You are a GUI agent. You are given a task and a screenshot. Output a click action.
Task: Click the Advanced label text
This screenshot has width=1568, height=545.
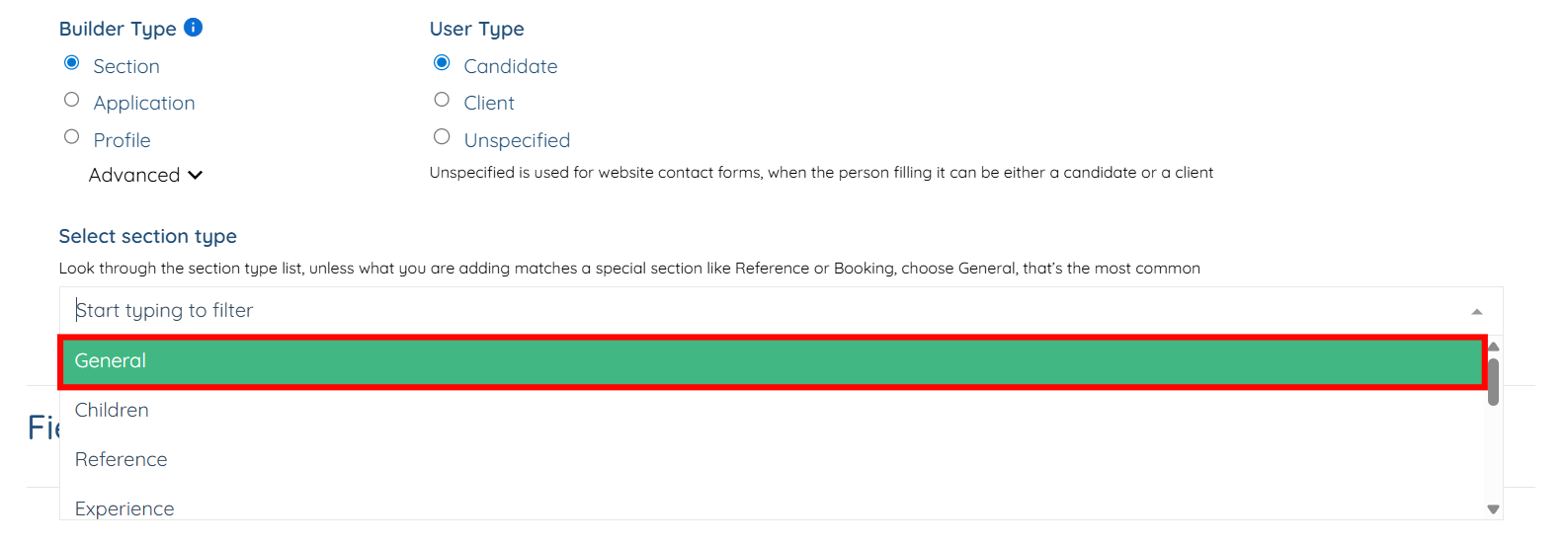tap(134, 175)
